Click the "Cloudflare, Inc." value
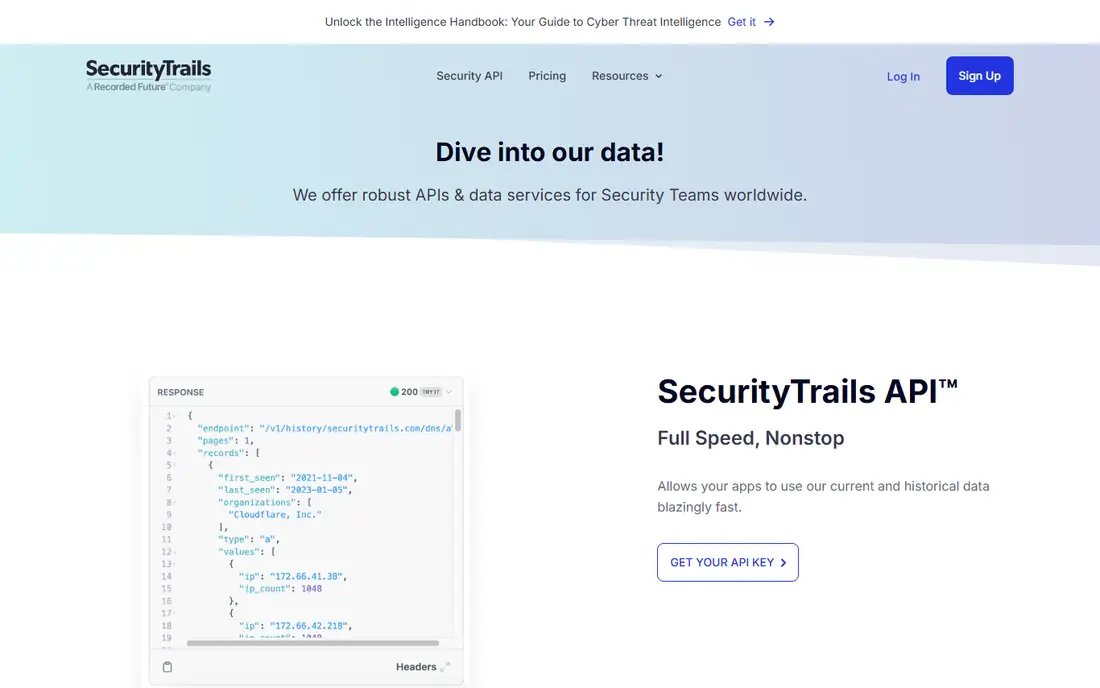 click(x=275, y=515)
